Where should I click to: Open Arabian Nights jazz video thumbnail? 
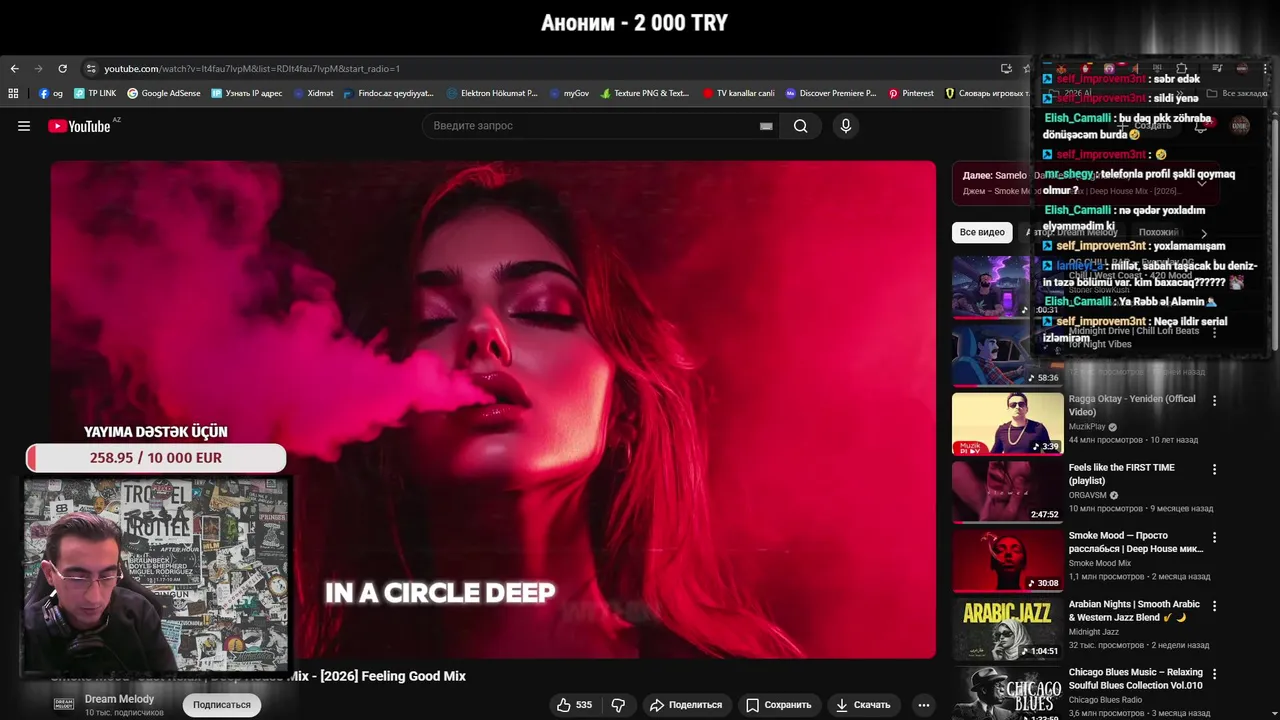[x=1008, y=628]
